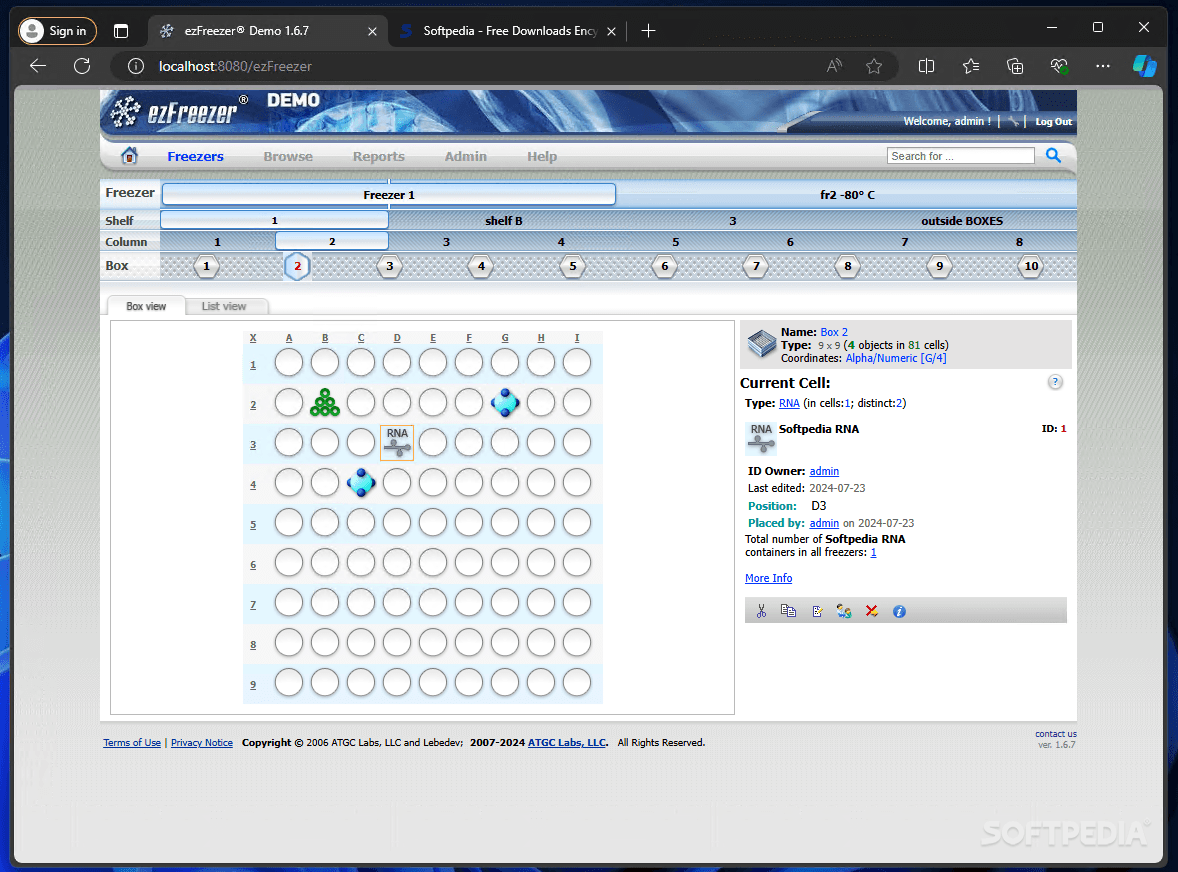Open the More Info link
1178x872 pixels.
click(x=769, y=578)
